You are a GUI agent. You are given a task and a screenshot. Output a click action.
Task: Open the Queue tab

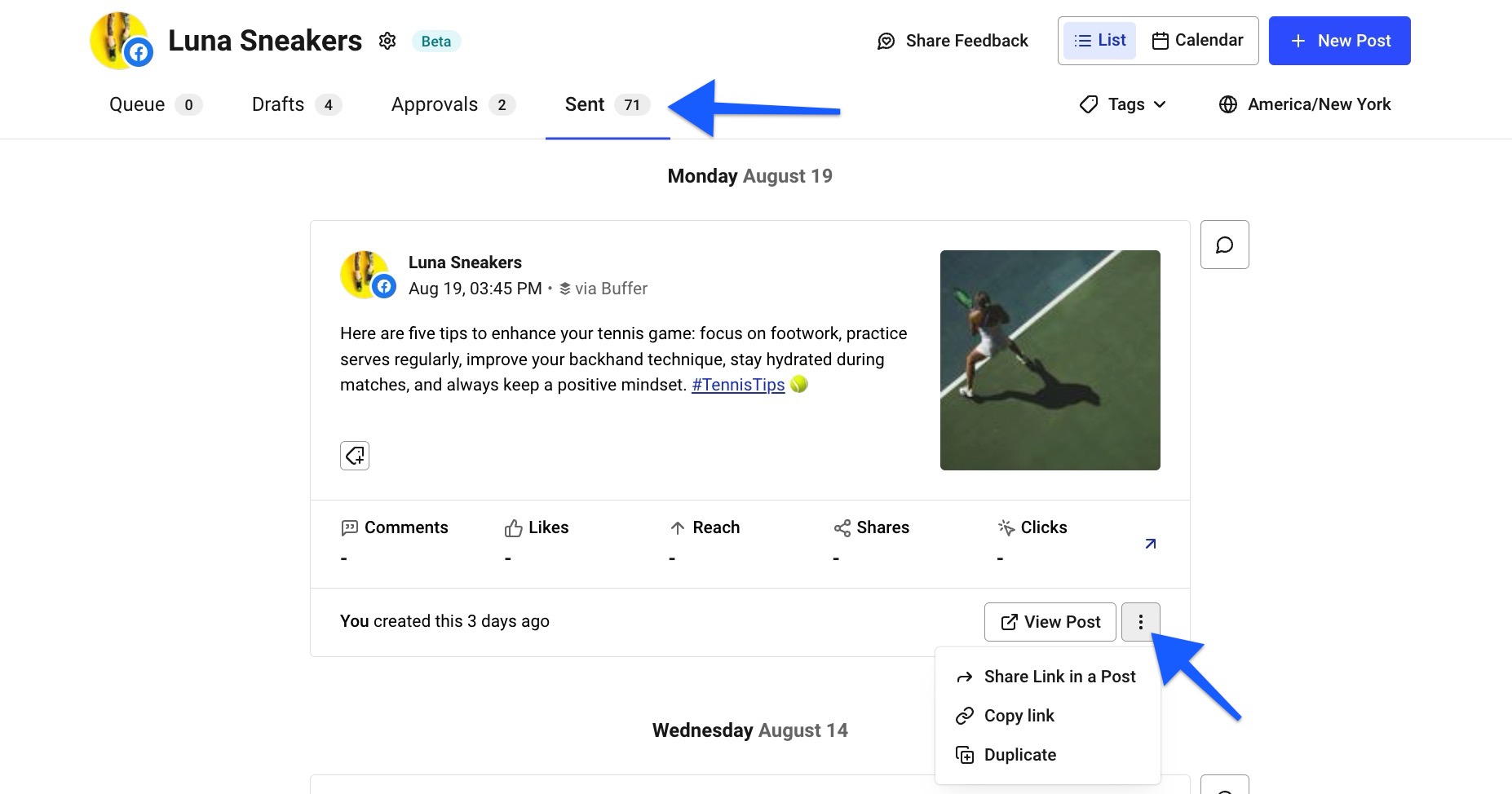click(155, 104)
